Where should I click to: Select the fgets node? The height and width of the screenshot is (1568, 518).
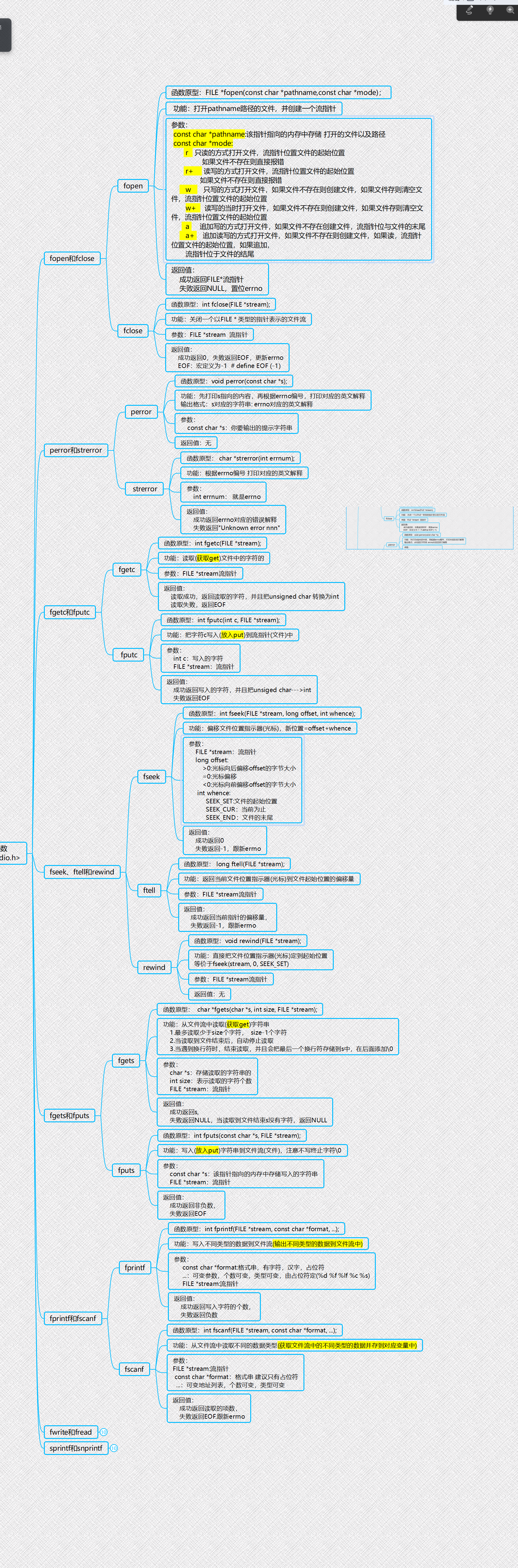(x=126, y=1060)
